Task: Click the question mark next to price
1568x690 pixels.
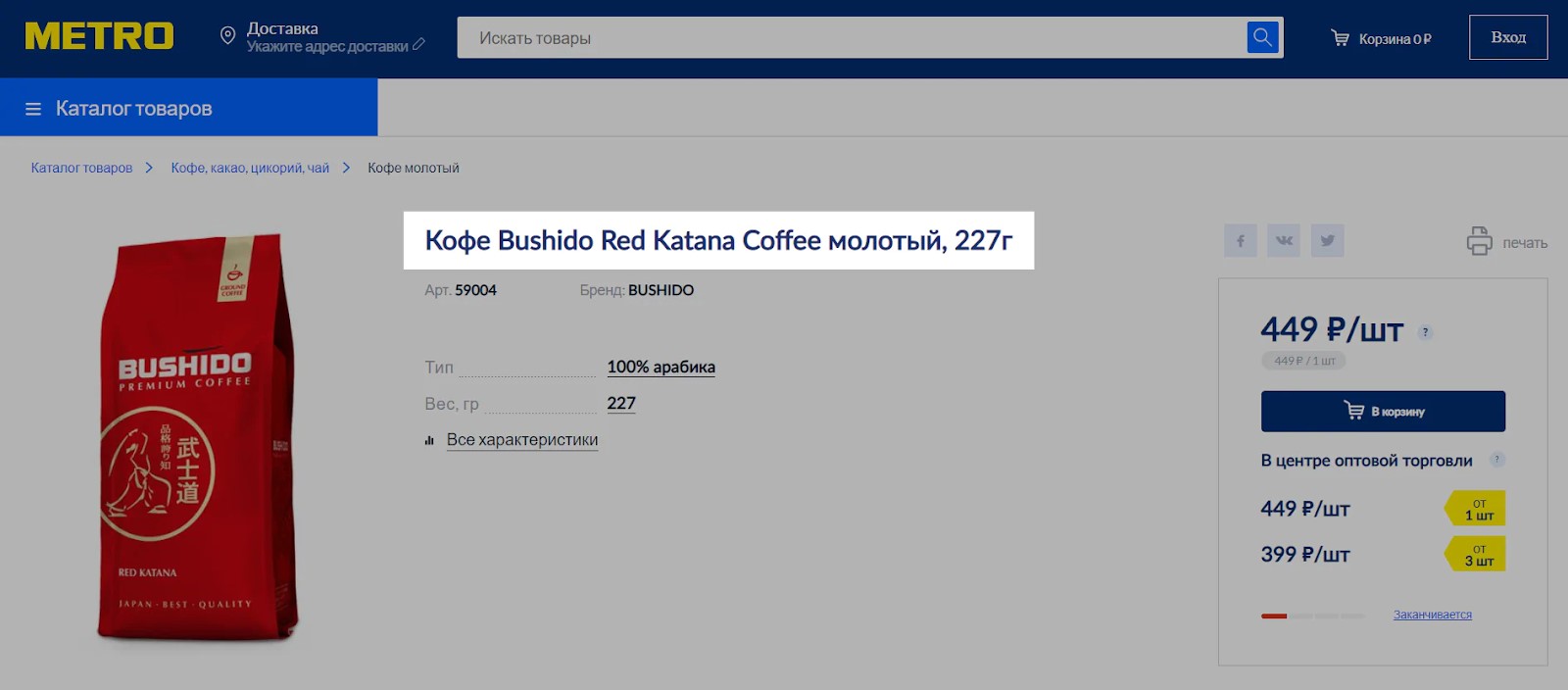Action: point(1425,332)
